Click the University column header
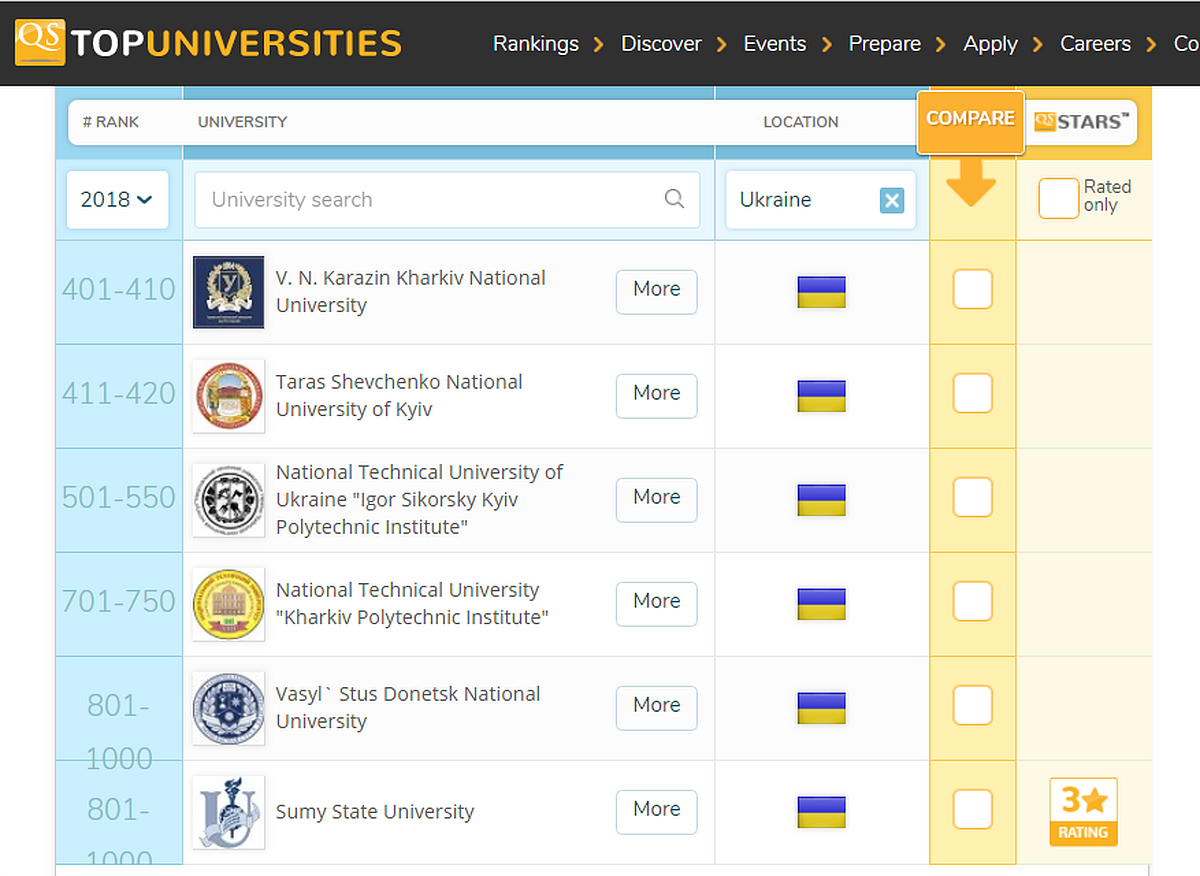The width and height of the screenshot is (1200, 876). coord(242,122)
